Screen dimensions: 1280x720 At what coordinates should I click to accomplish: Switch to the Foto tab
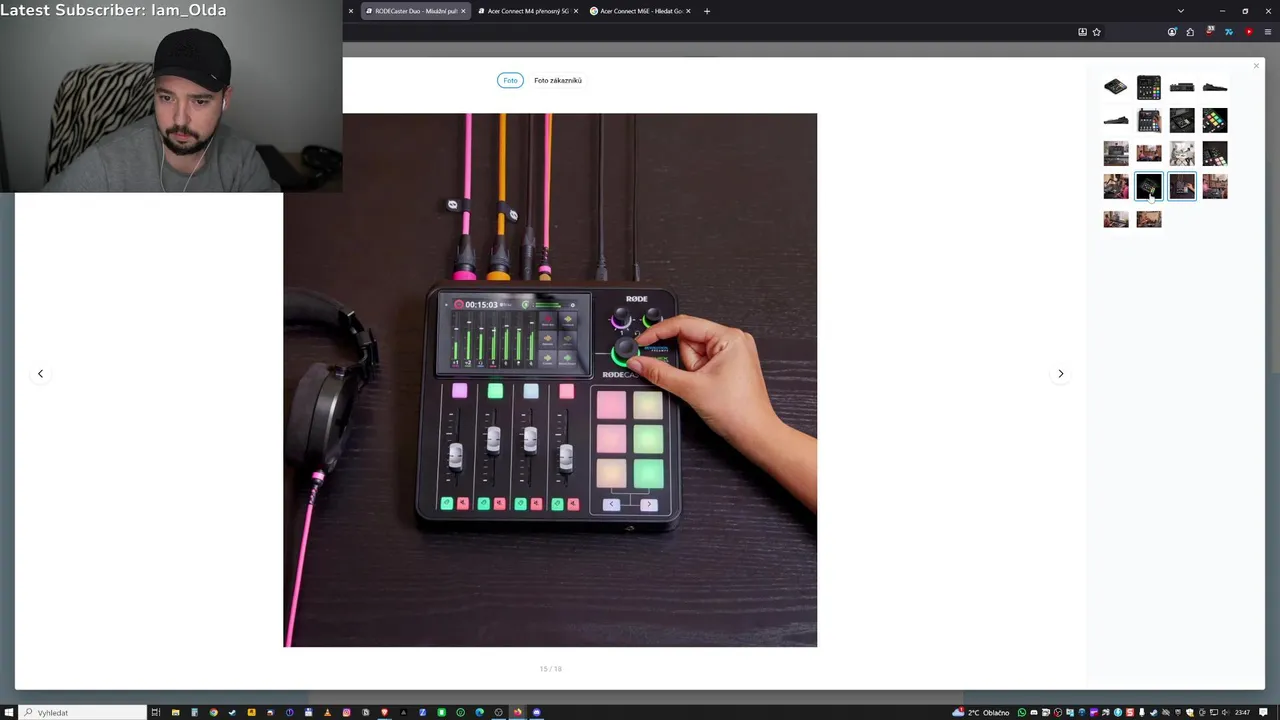click(510, 80)
